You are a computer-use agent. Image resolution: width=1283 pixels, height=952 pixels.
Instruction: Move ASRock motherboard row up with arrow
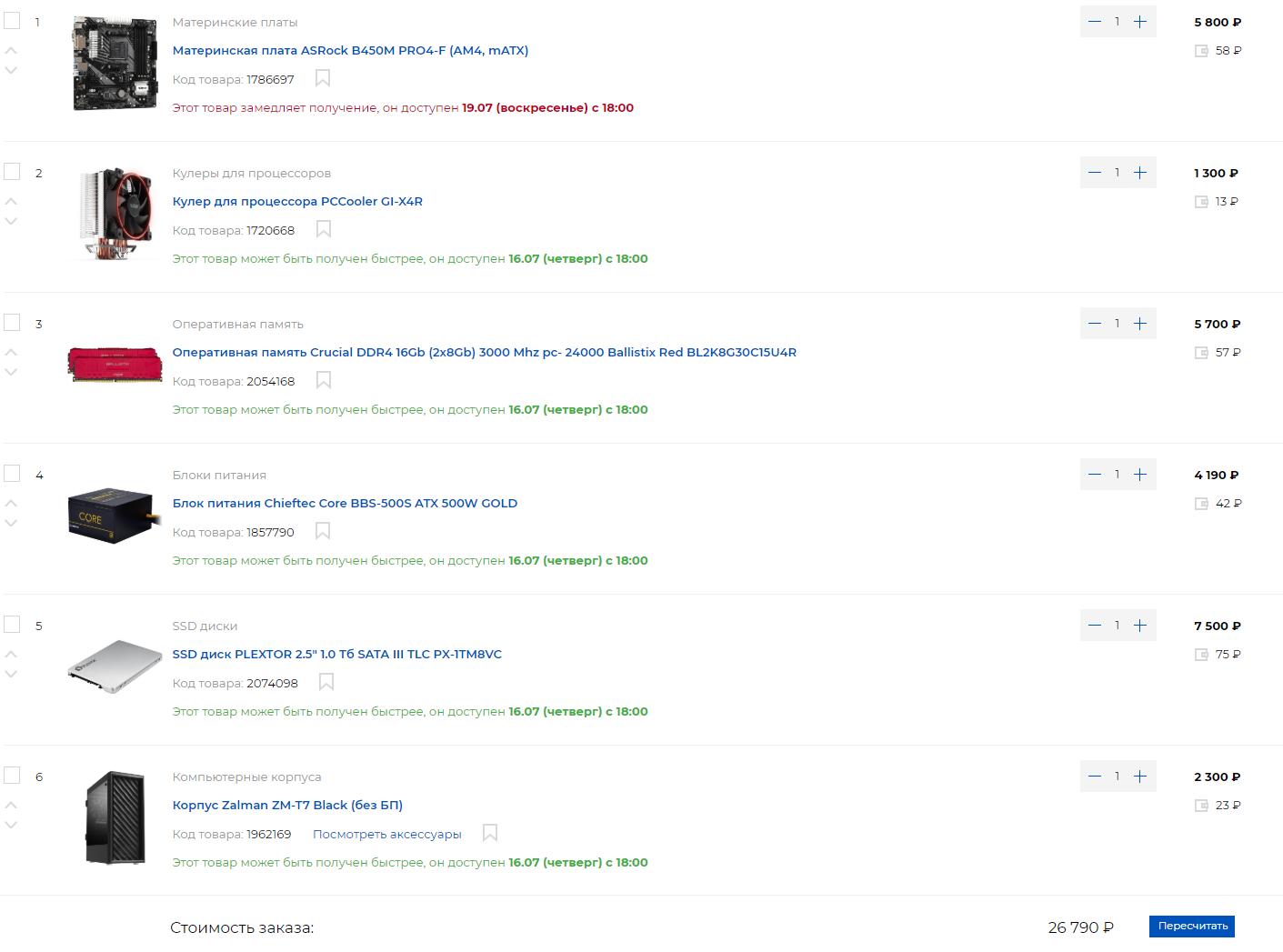point(11,50)
